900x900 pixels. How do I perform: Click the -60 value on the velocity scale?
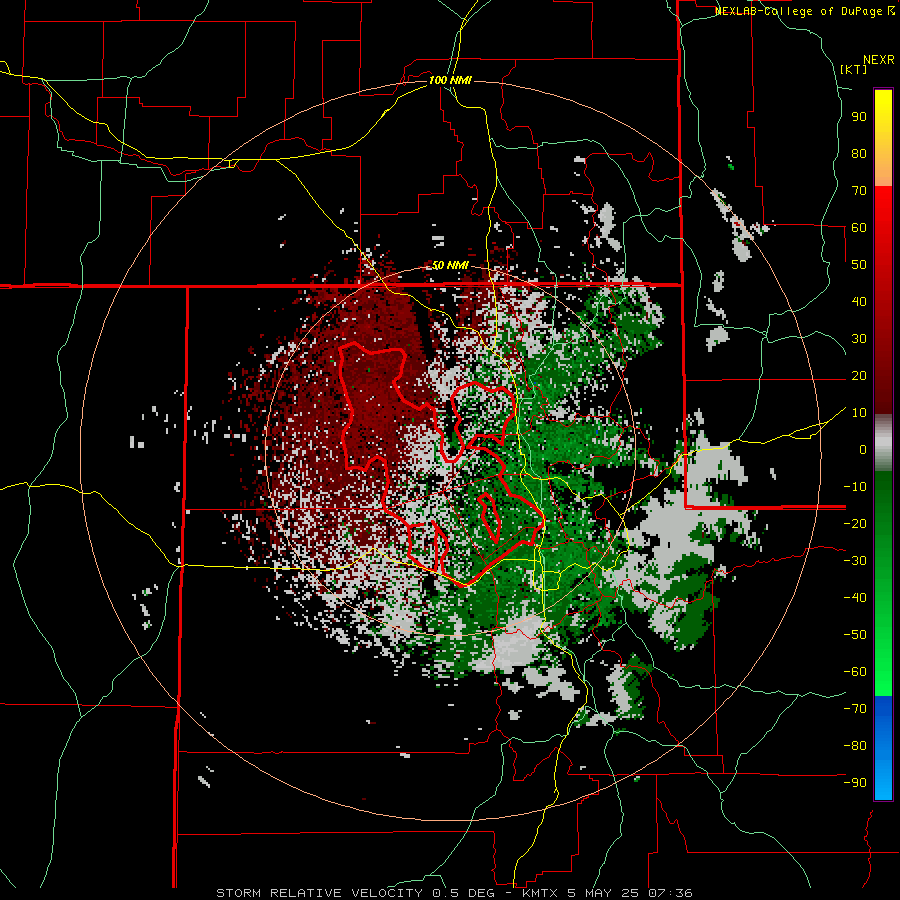pos(855,672)
